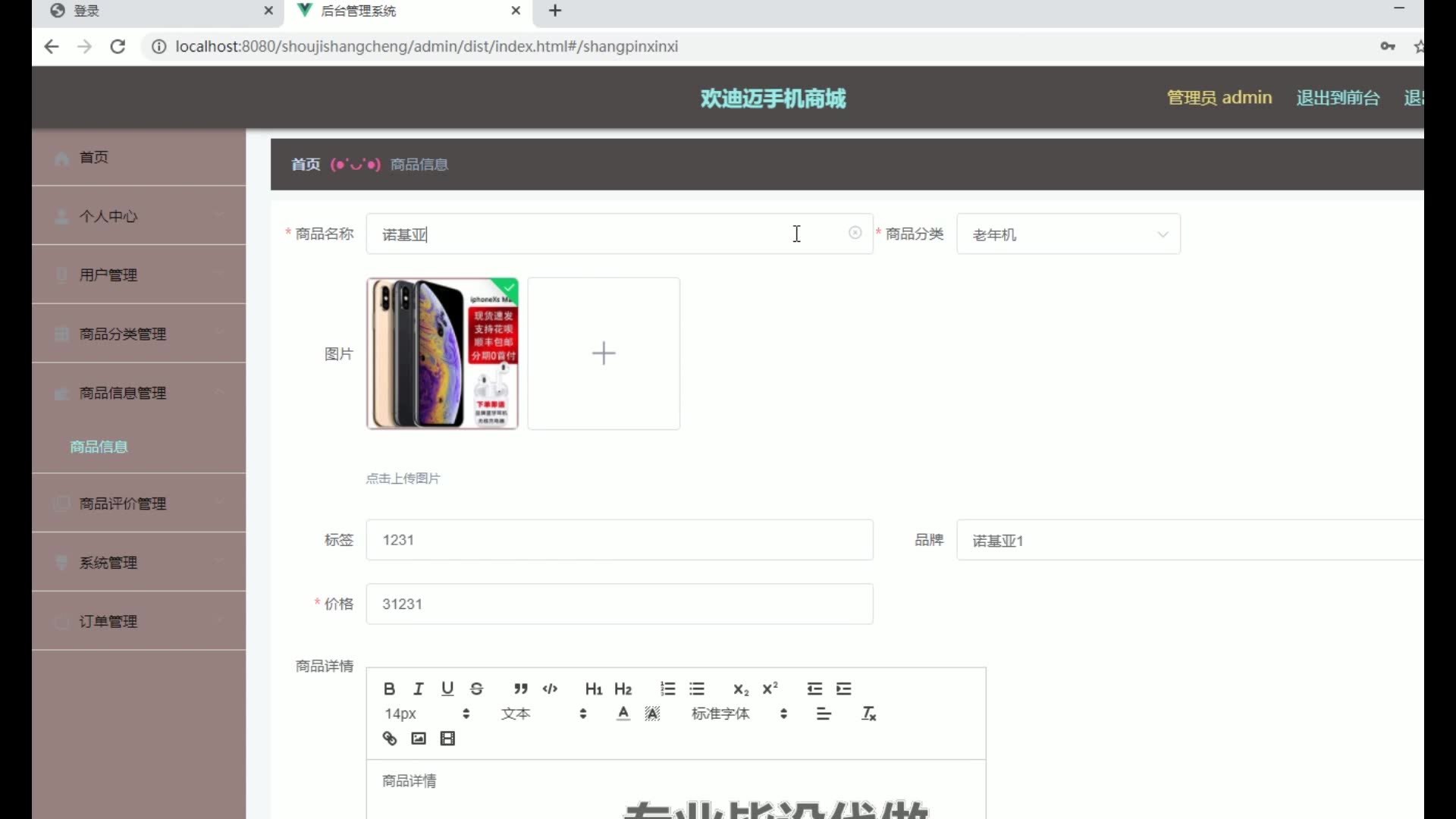Increase indent in editor
The image size is (1456, 819).
[x=843, y=689]
